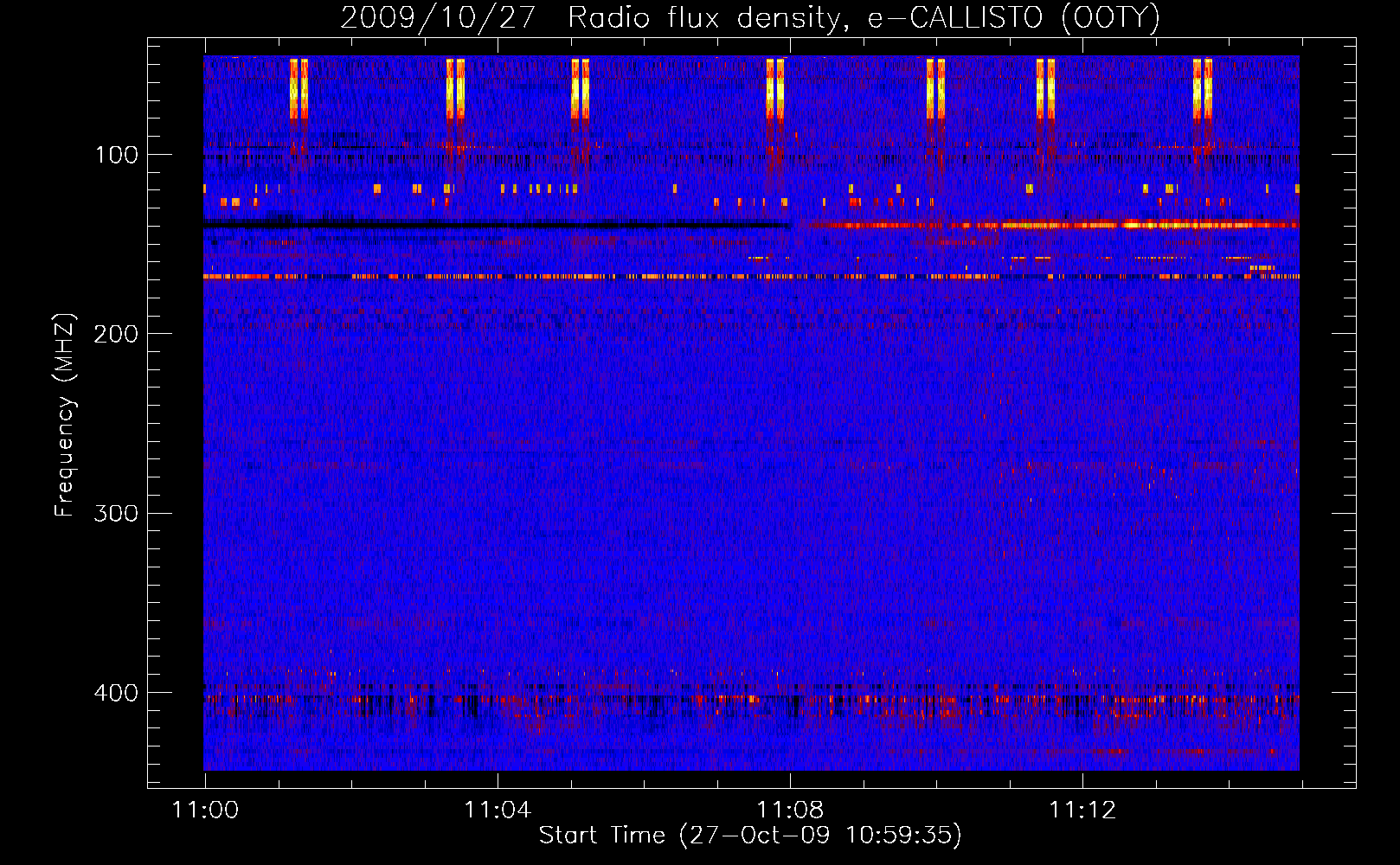Click the 'Start Time (27-Oct-09 10:59:35)' label

(x=750, y=836)
